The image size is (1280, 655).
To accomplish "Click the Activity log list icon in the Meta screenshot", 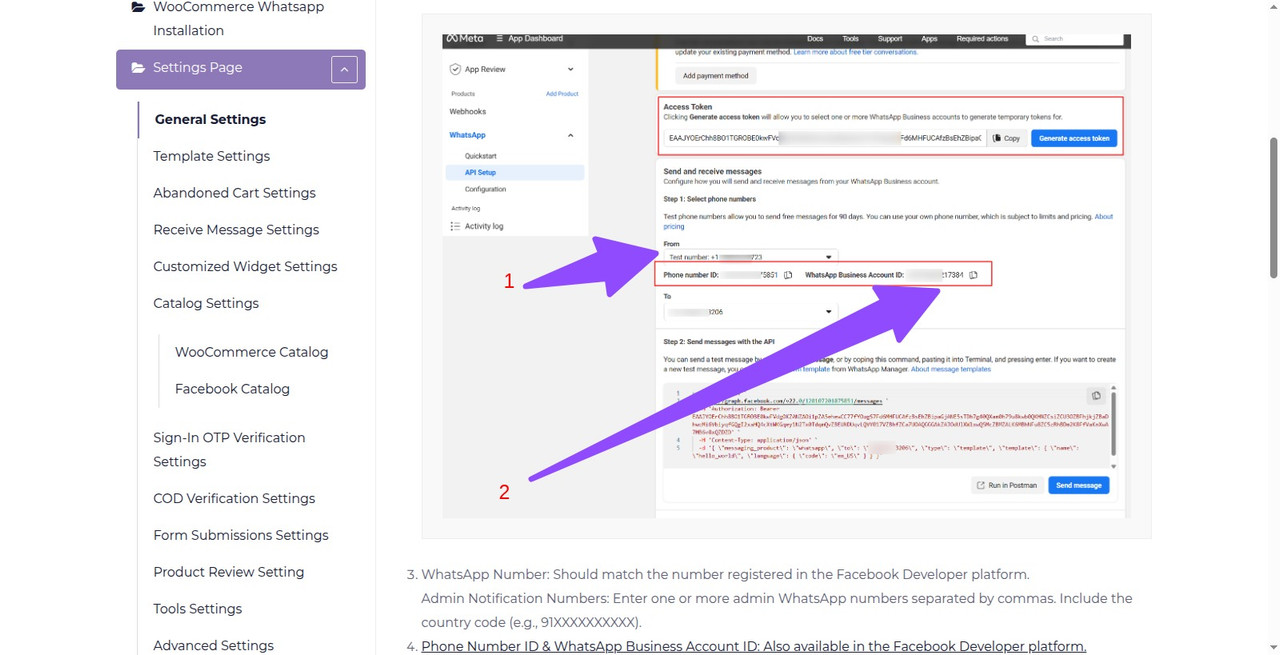I will (455, 226).
